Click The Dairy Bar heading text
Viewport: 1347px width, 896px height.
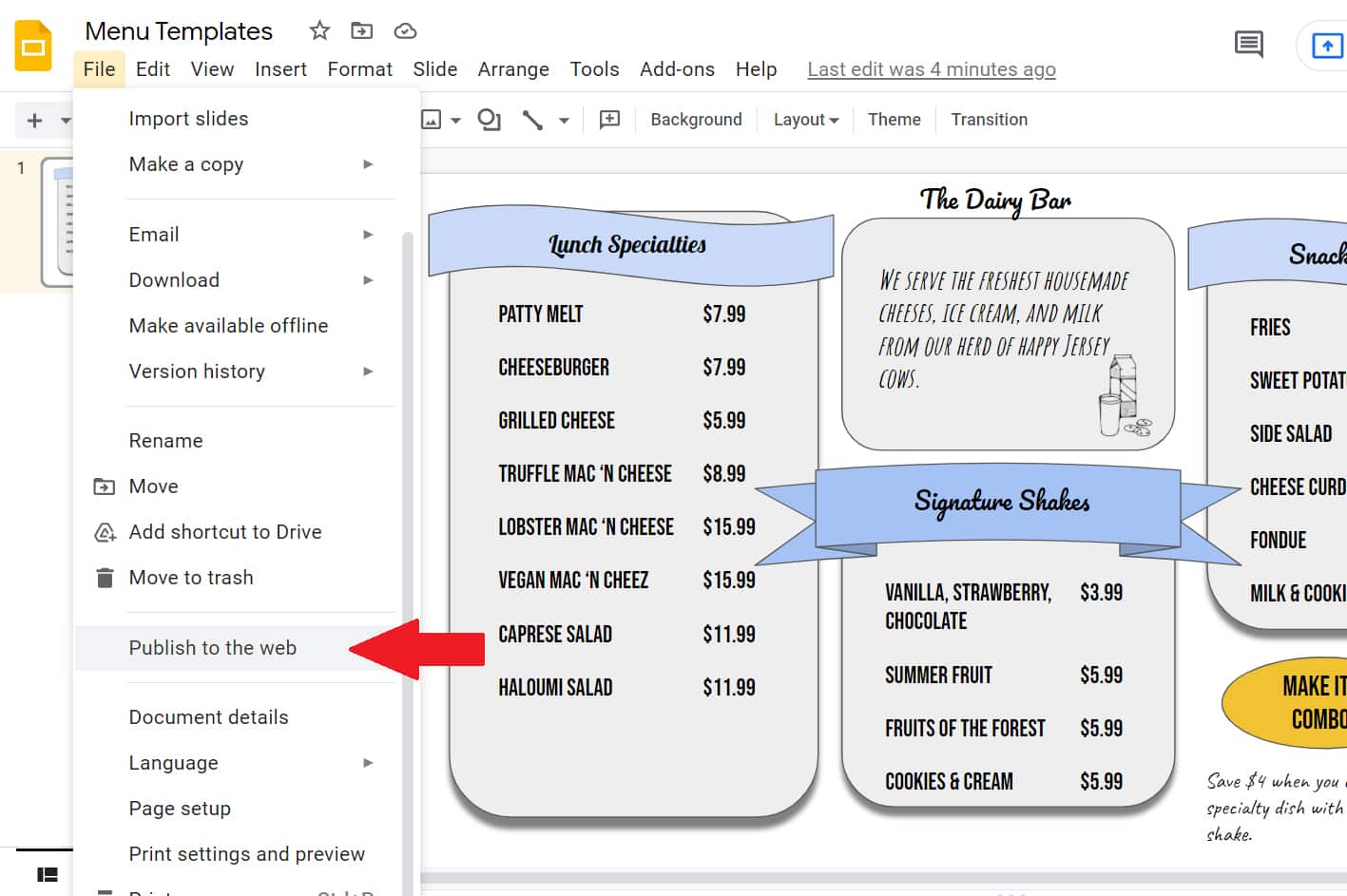(995, 200)
